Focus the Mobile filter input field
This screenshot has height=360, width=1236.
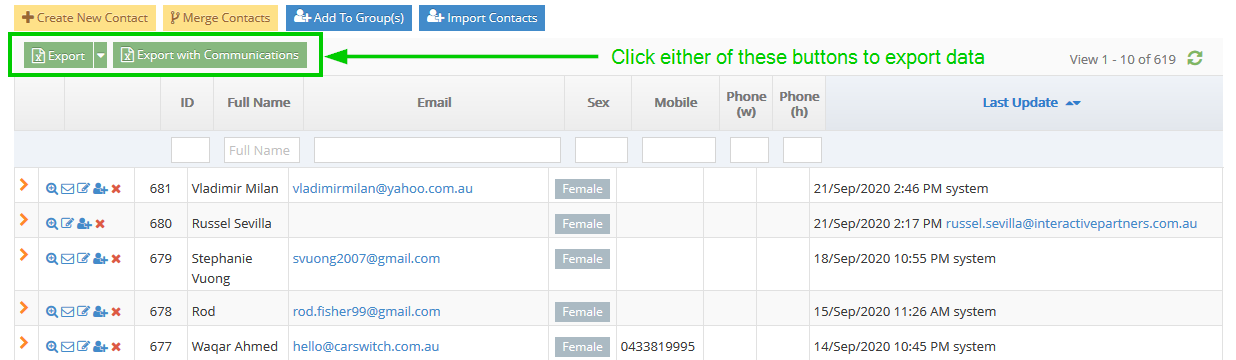click(x=679, y=150)
